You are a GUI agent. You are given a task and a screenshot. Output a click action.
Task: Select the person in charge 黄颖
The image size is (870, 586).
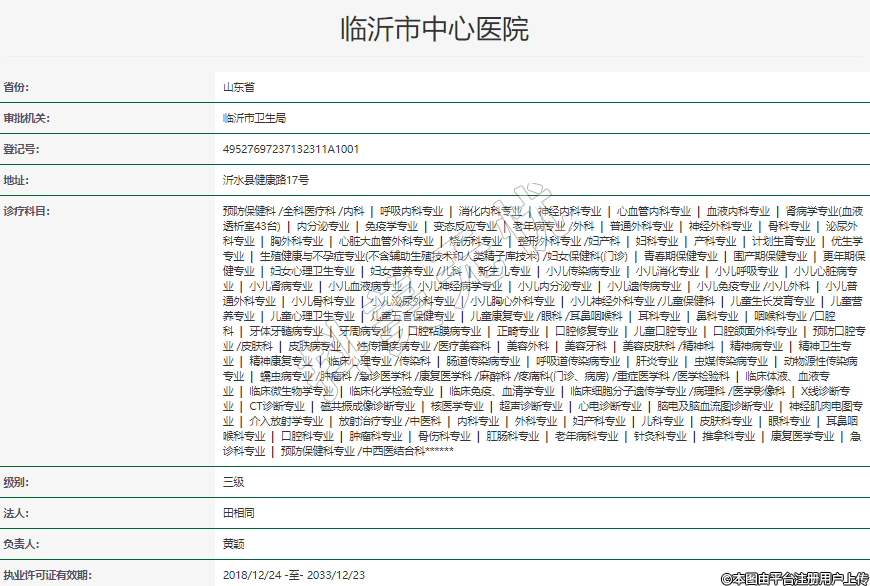233,544
